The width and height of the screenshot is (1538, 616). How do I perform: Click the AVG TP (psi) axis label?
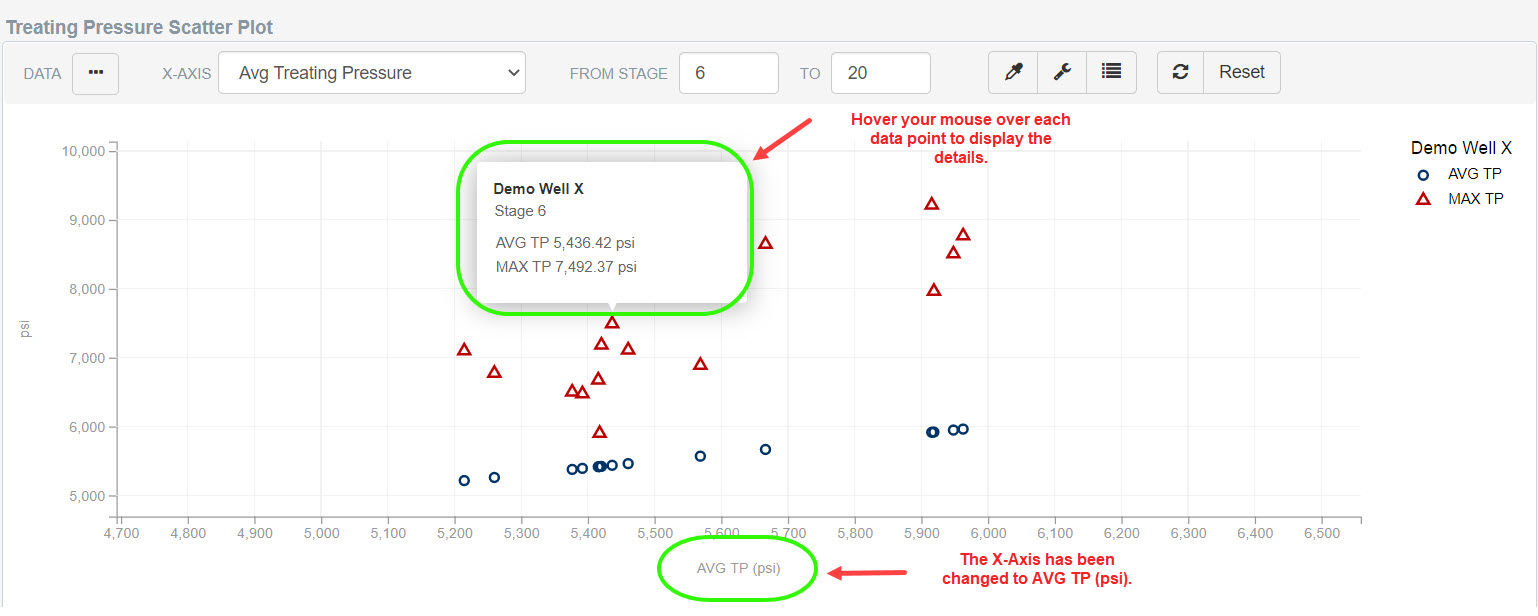point(739,569)
